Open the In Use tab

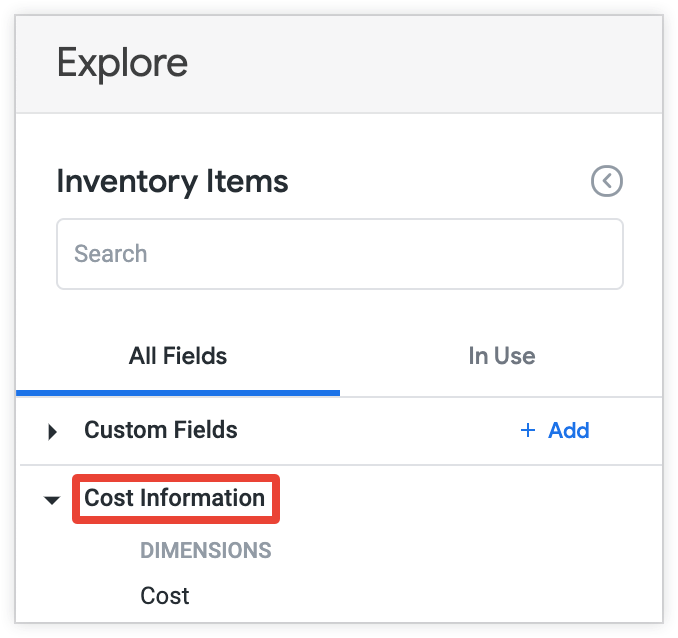coord(501,356)
